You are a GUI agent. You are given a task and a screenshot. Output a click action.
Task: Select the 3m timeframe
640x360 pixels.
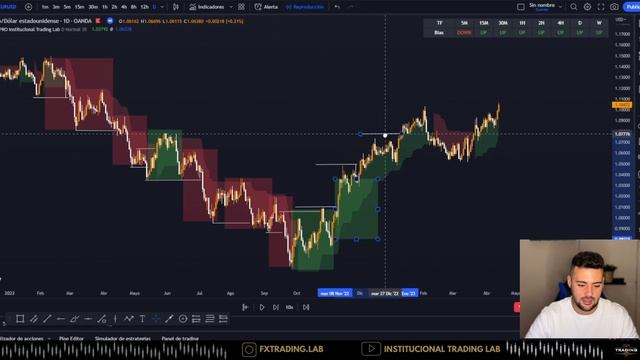(x=56, y=7)
